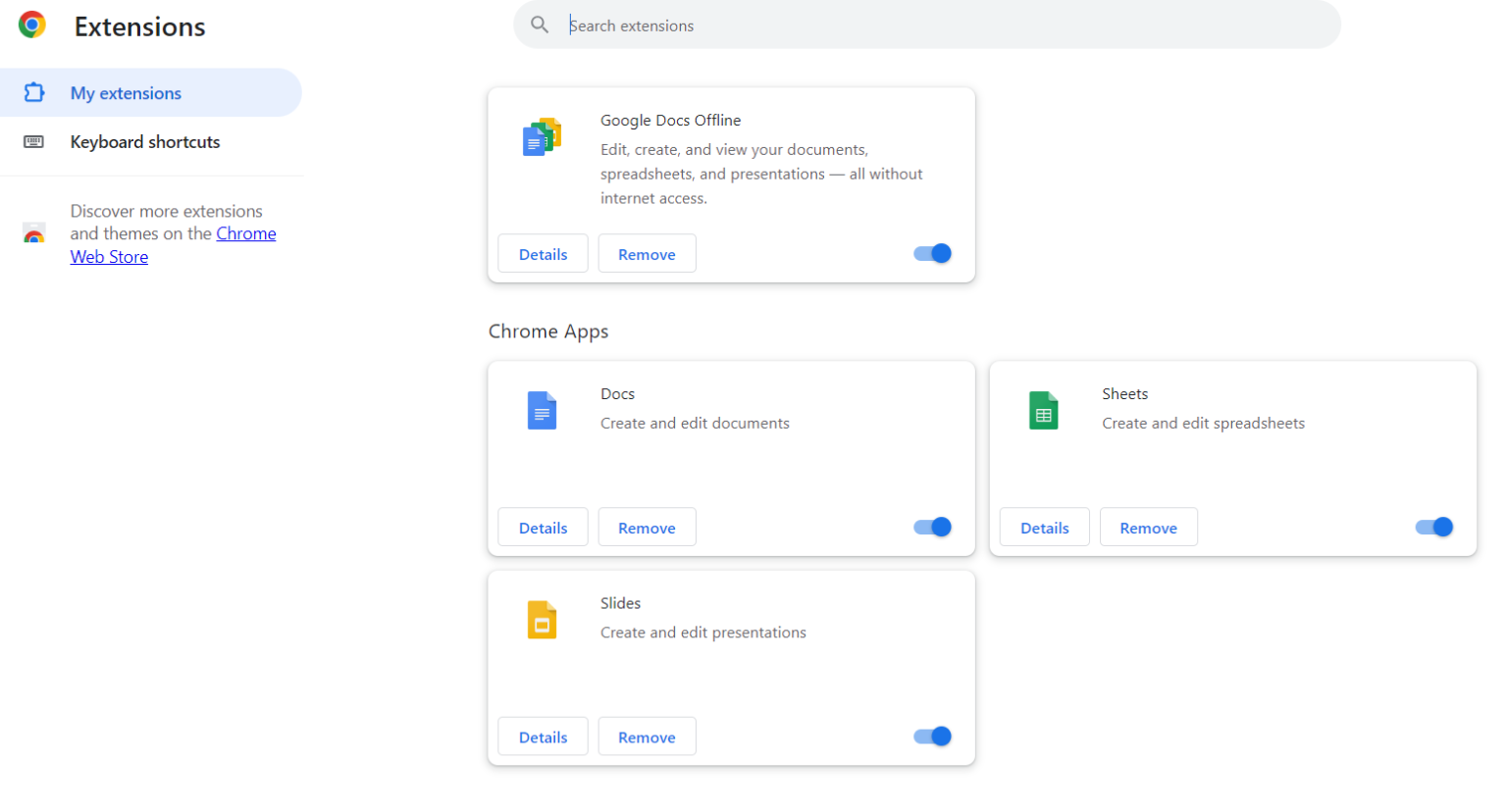Disable the Google Docs Offline extension toggle
Viewport: 1507px width, 812px height.
[x=932, y=254]
